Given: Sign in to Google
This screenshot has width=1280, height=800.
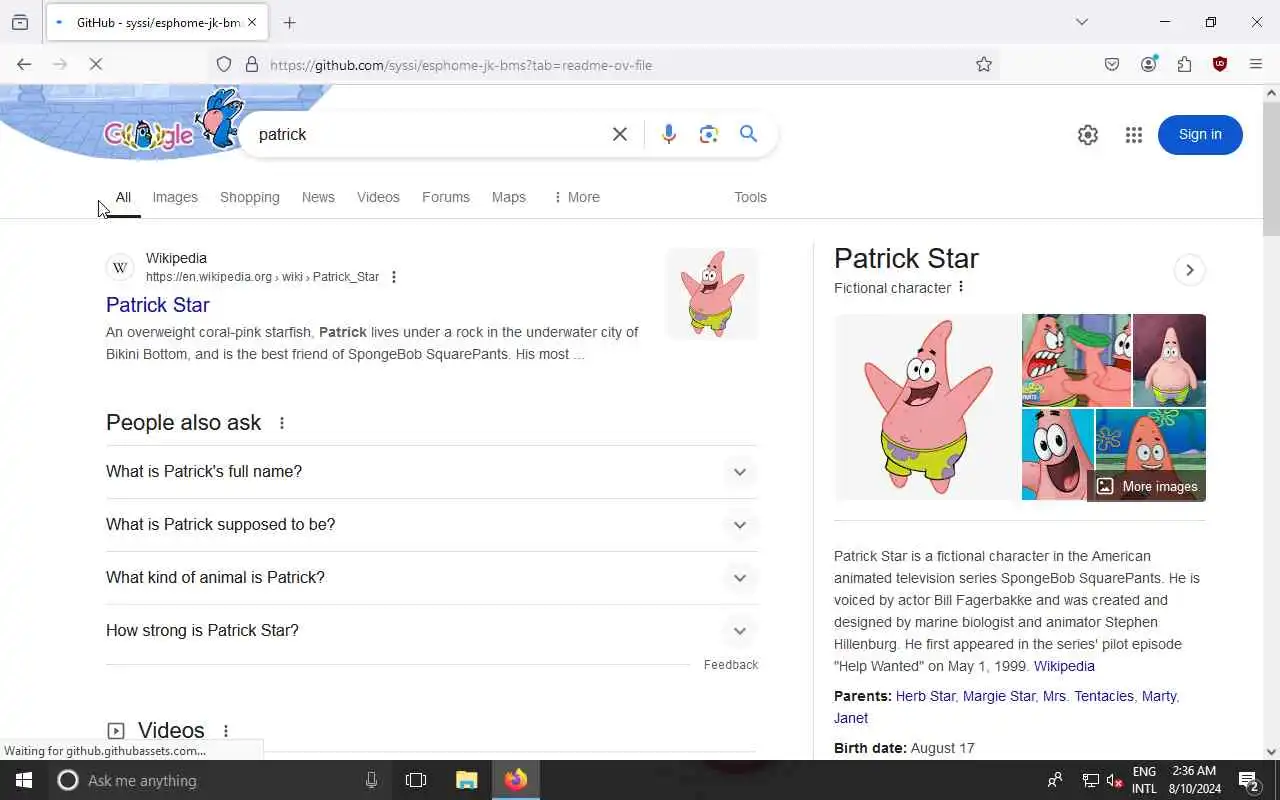Looking at the screenshot, I should [1200, 135].
